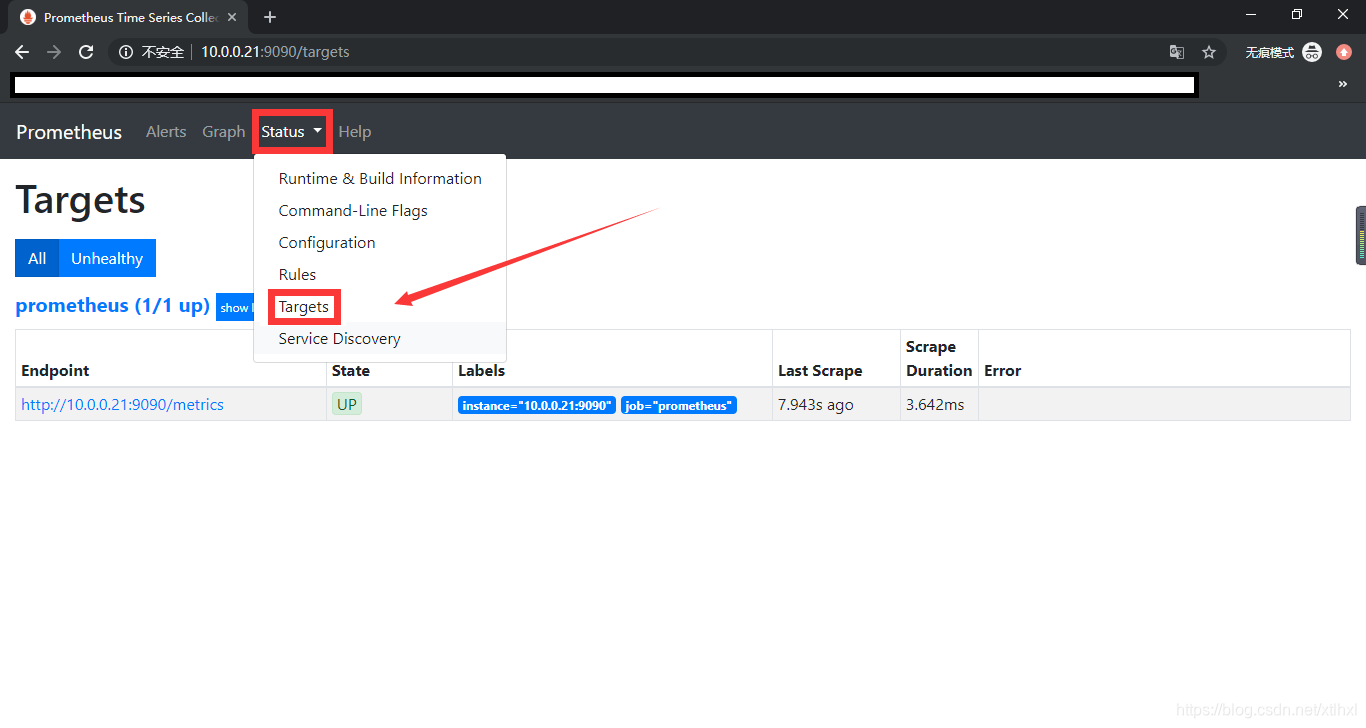Choose Rules from the Status menu
The width and height of the screenshot is (1366, 728).
point(380,275)
